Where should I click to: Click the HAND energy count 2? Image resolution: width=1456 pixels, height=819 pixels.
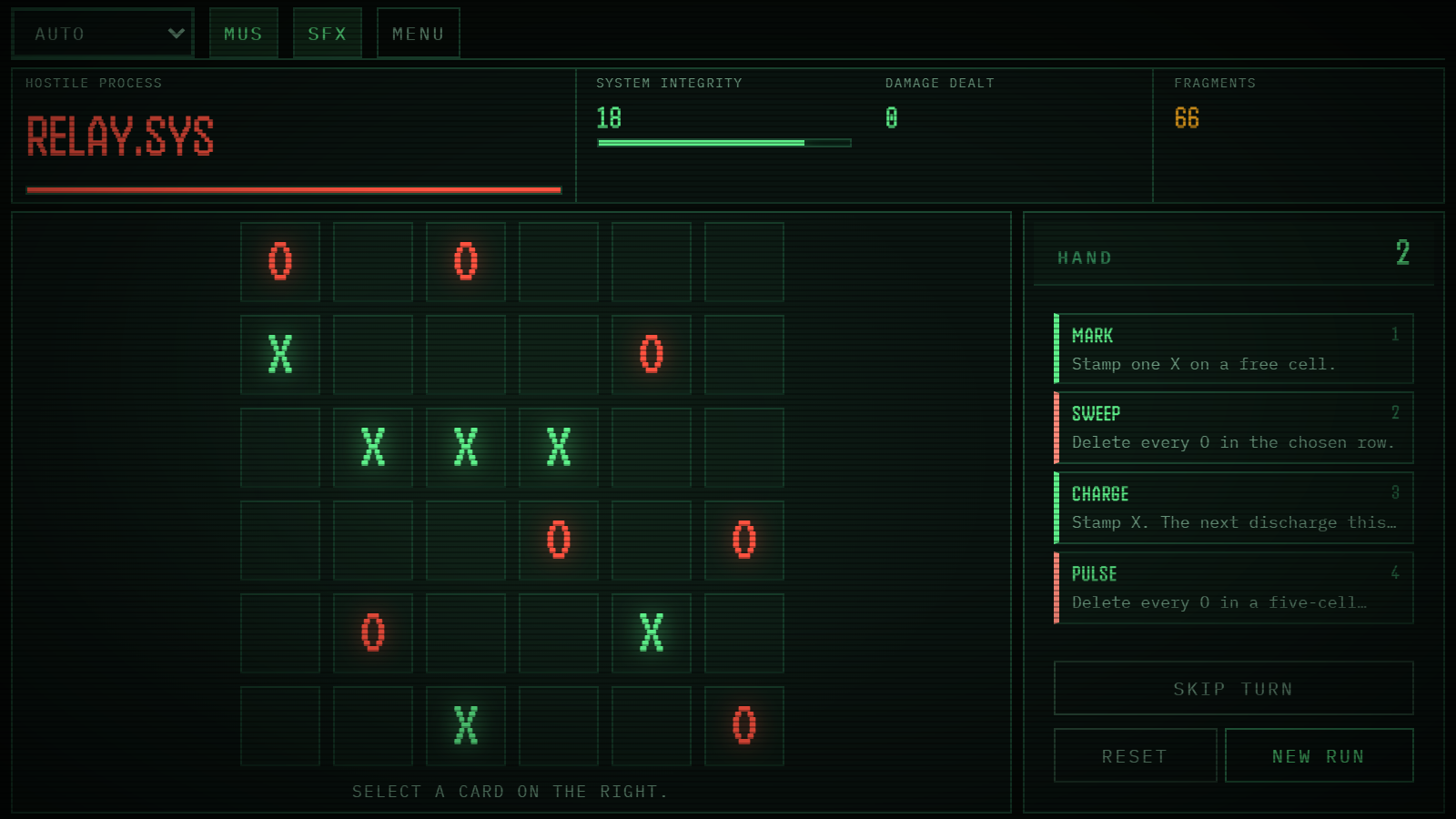(x=1402, y=252)
